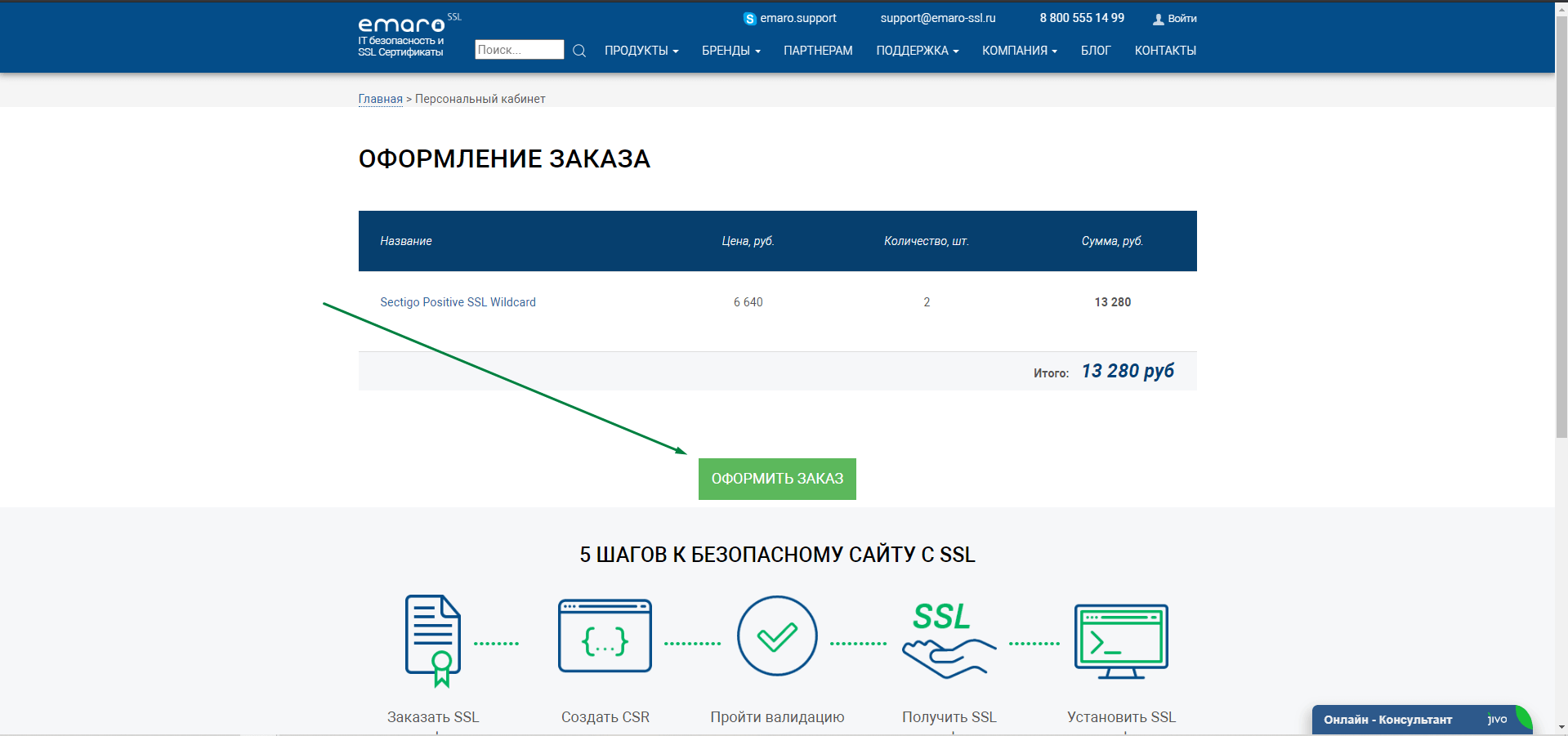Click the 8 800 555 14 99 phone number

(x=1082, y=18)
